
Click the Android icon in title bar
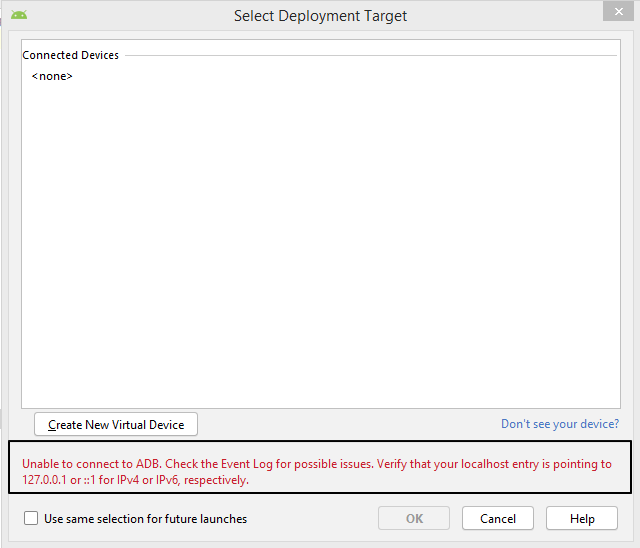pos(19,15)
